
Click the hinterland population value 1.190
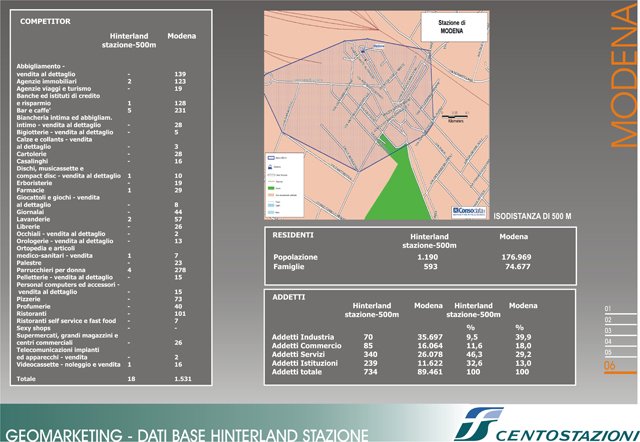[427, 257]
